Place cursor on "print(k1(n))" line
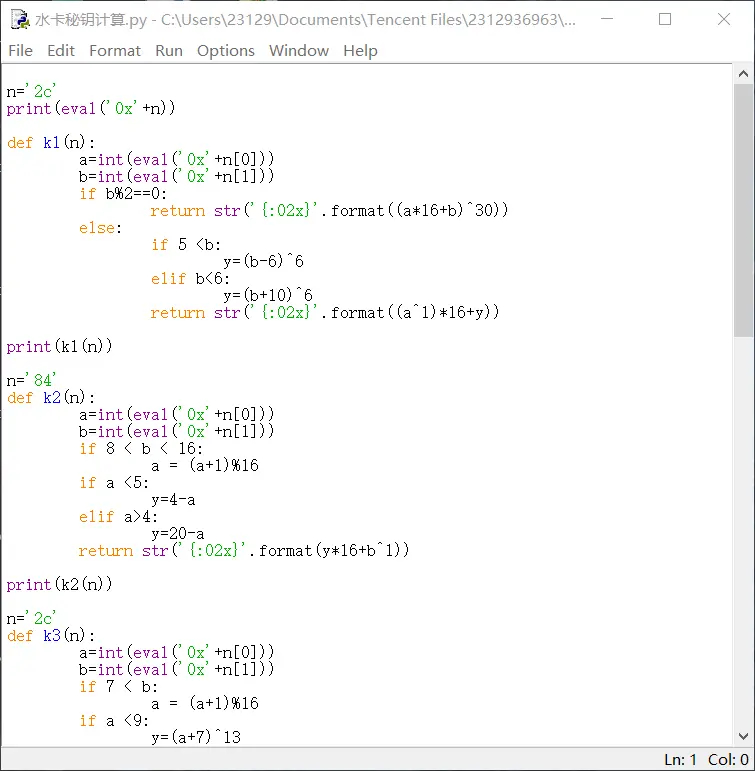Image resolution: width=755 pixels, height=771 pixels. point(60,346)
